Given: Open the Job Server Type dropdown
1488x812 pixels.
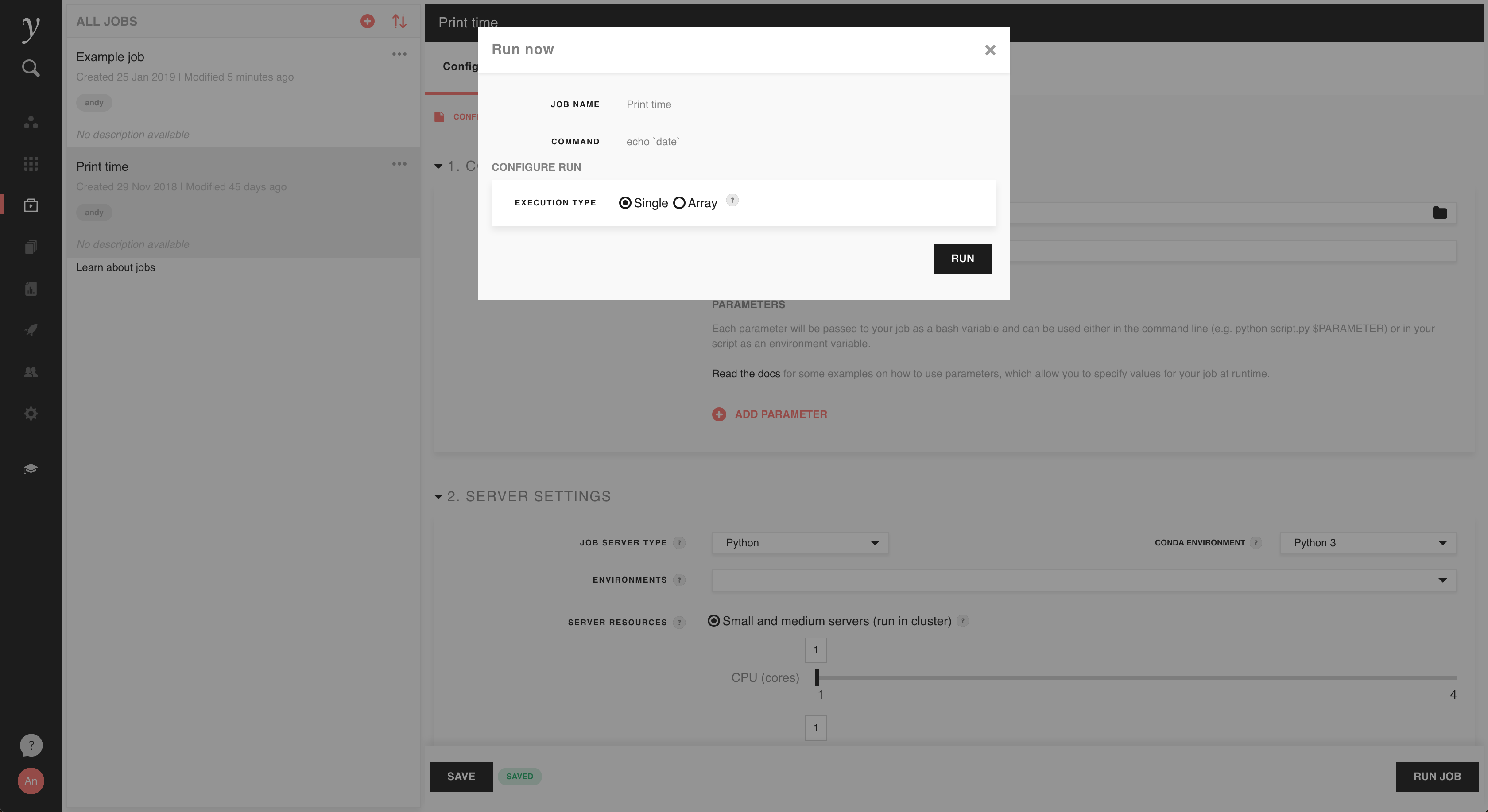Looking at the screenshot, I should pyautogui.click(x=800, y=543).
